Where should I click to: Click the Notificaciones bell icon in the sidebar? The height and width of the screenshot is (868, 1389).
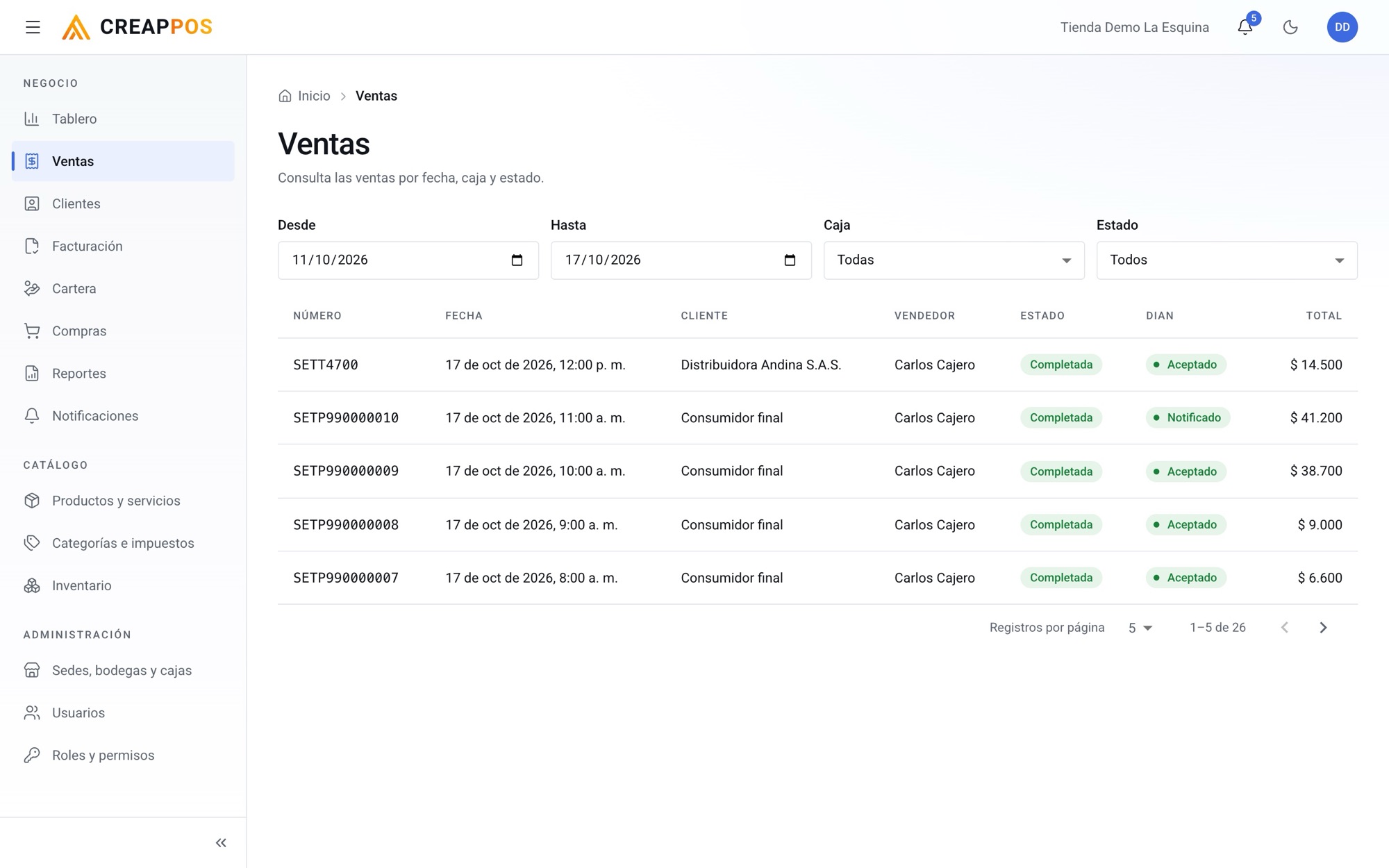[x=32, y=415]
